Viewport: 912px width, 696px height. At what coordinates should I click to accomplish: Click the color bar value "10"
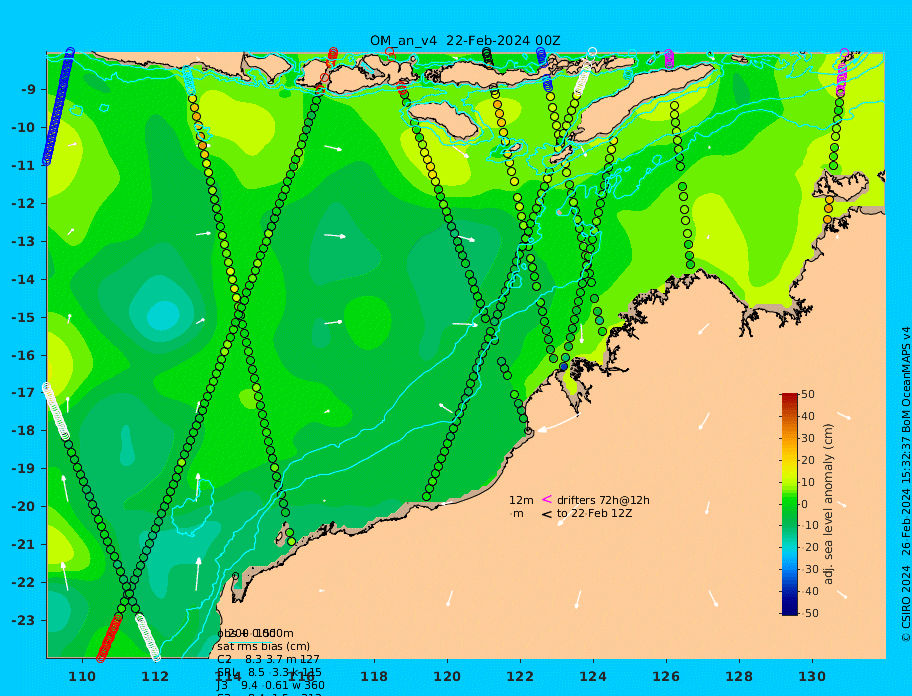point(808,482)
